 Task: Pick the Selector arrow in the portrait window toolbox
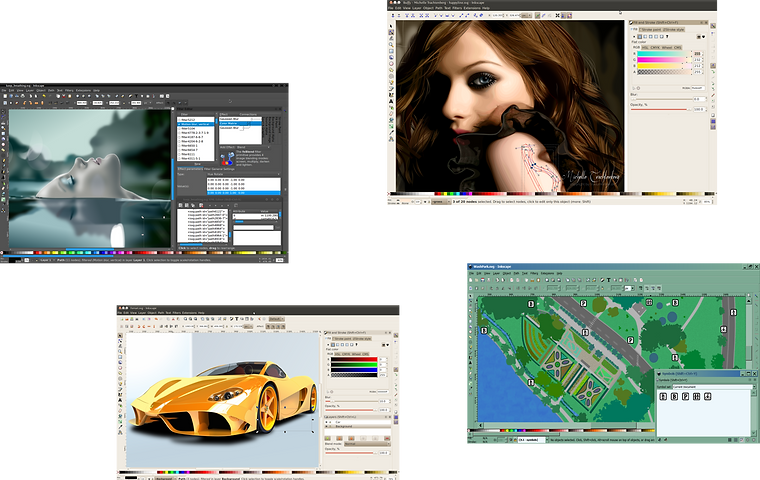(391, 26)
